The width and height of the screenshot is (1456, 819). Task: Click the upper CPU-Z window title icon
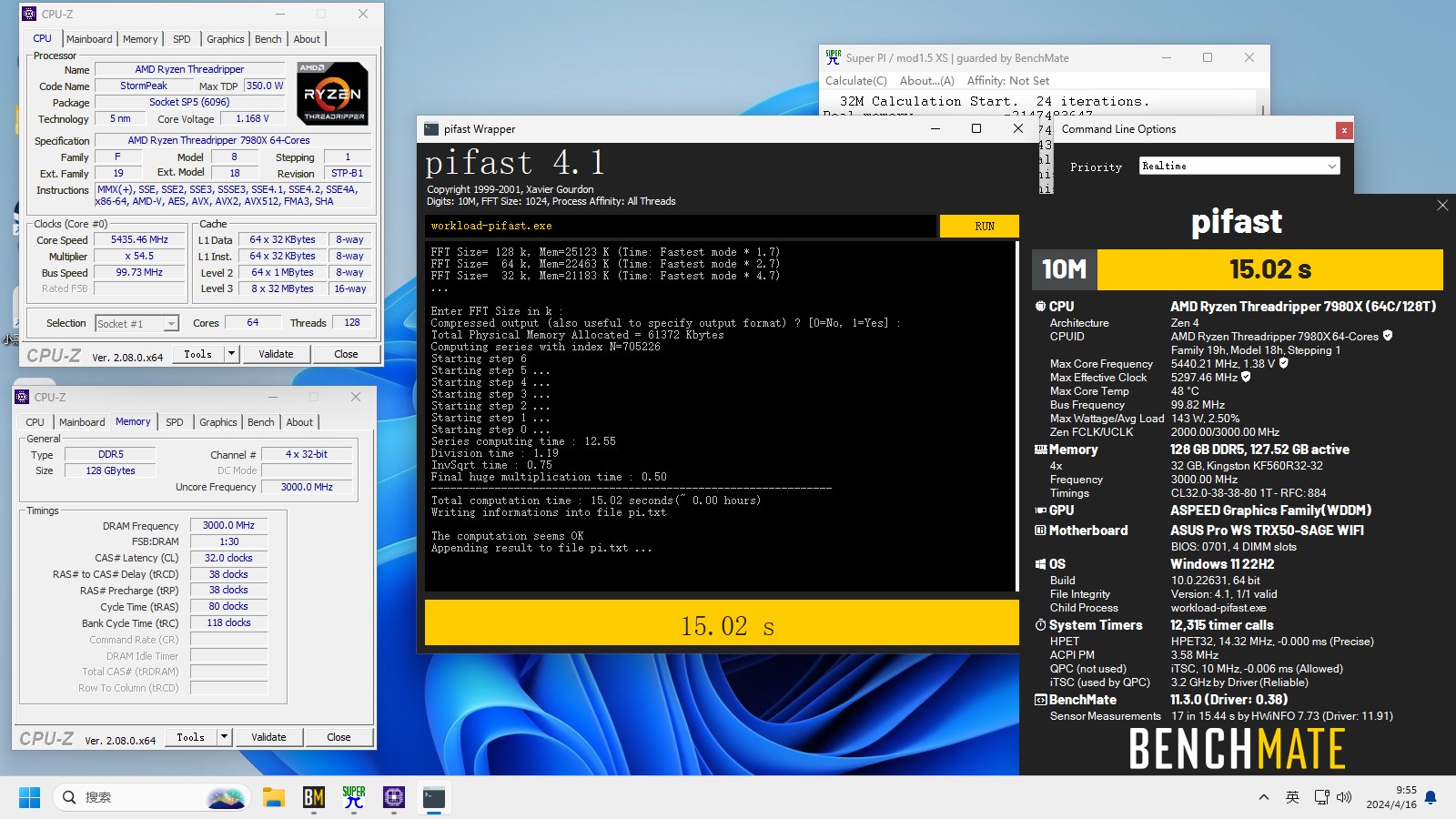click(28, 14)
